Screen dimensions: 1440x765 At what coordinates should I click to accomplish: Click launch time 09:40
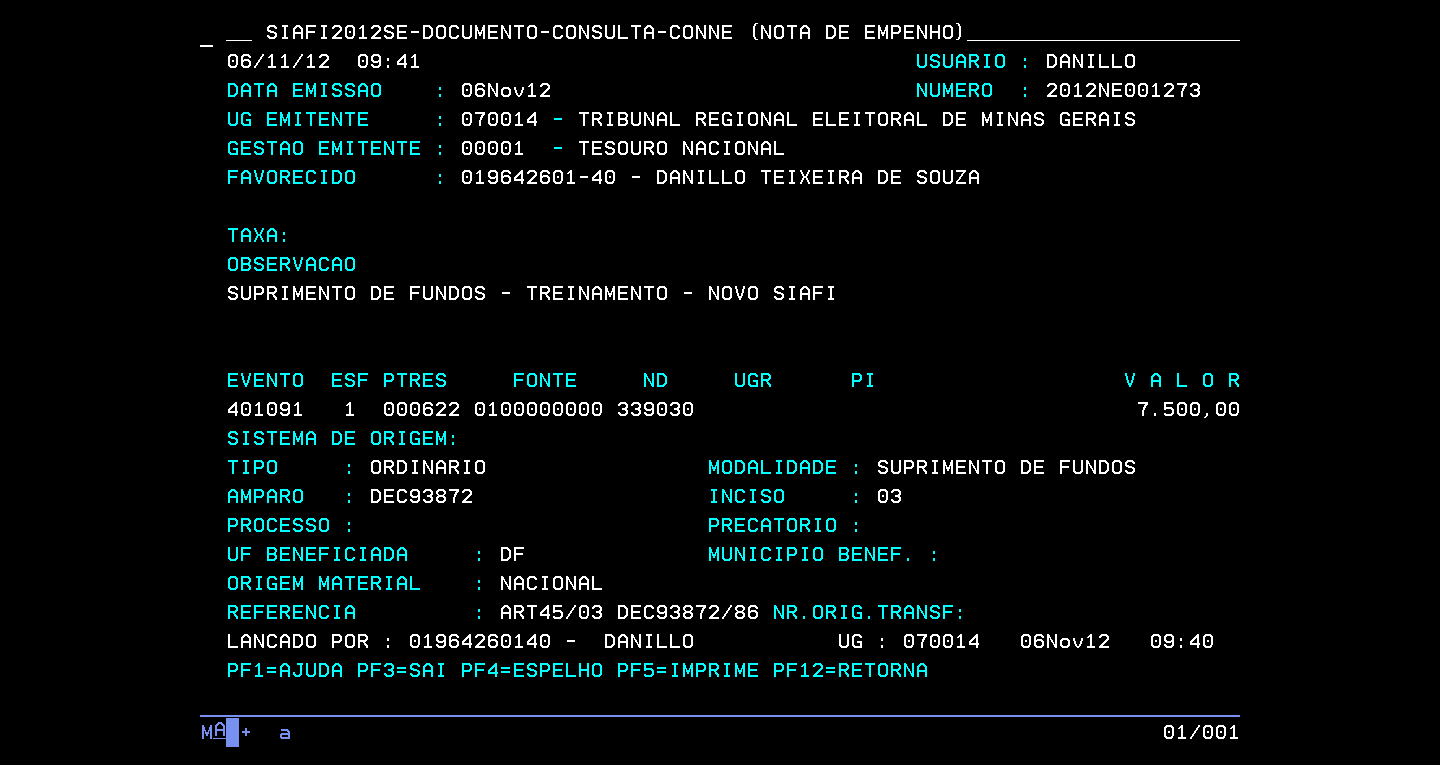point(1181,642)
